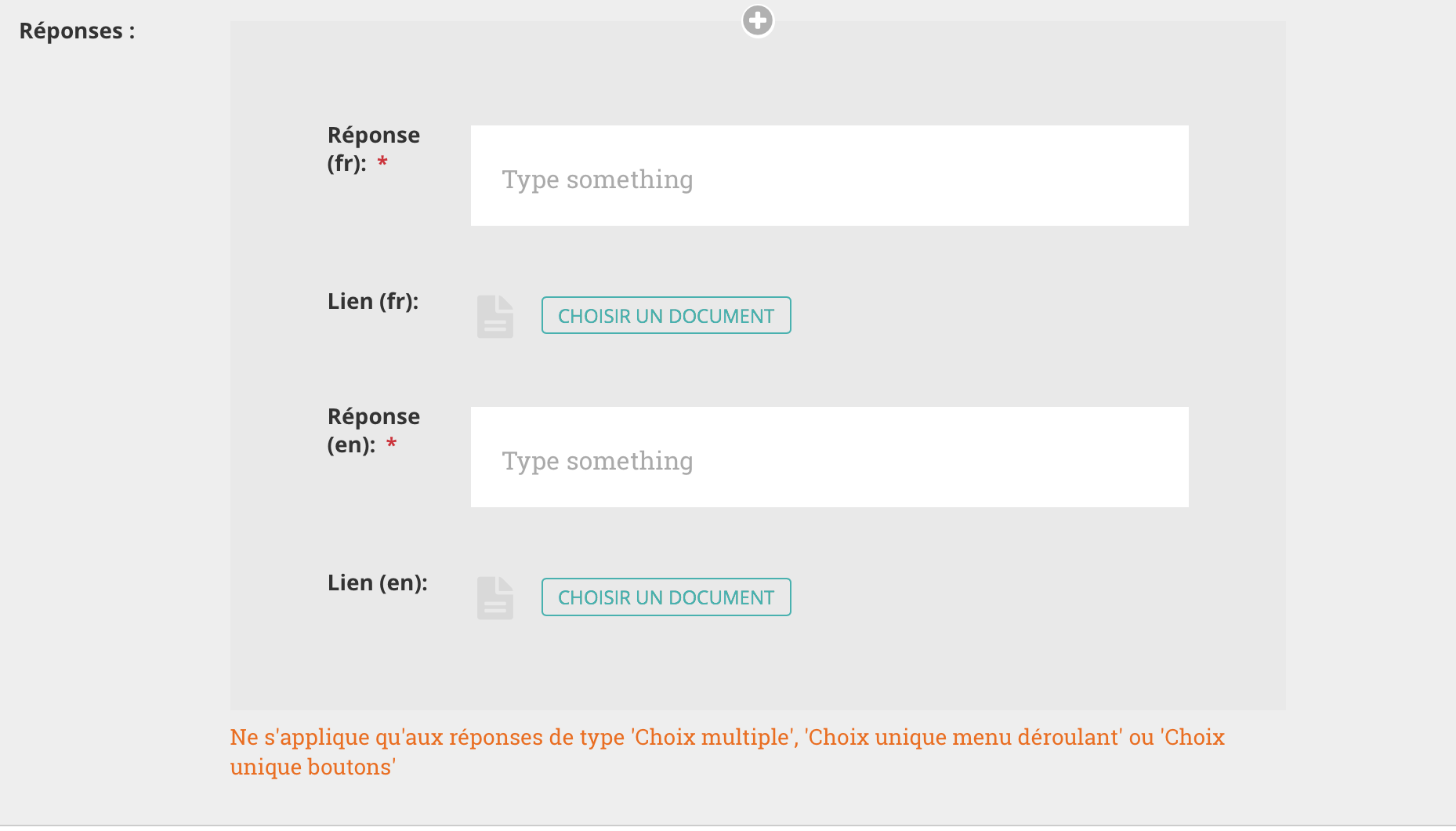Image resolution: width=1456 pixels, height=831 pixels.
Task: Click the Réponse (en) required asterisk
Action: pyautogui.click(x=393, y=445)
